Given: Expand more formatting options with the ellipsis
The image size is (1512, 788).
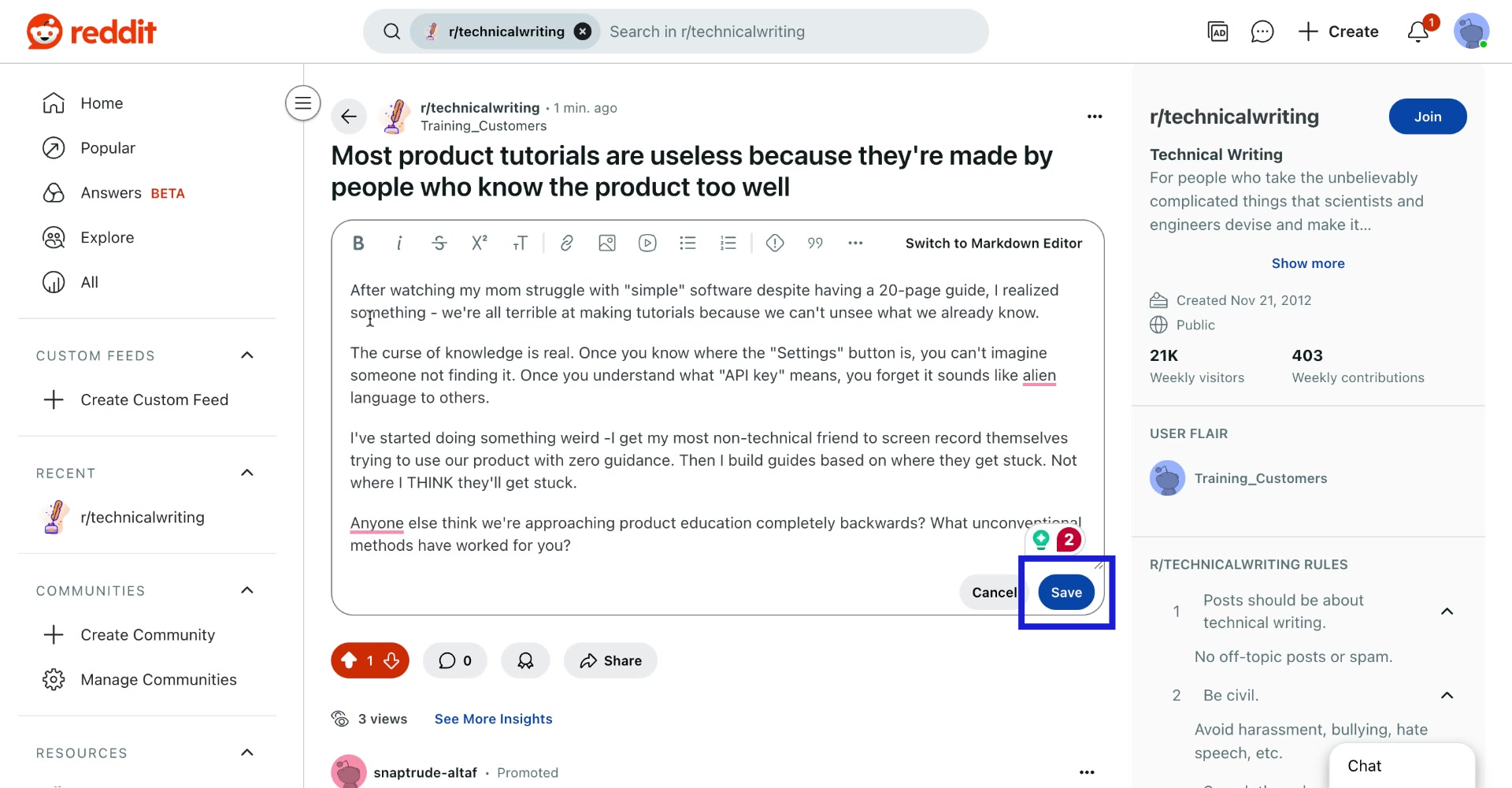Looking at the screenshot, I should (x=855, y=243).
